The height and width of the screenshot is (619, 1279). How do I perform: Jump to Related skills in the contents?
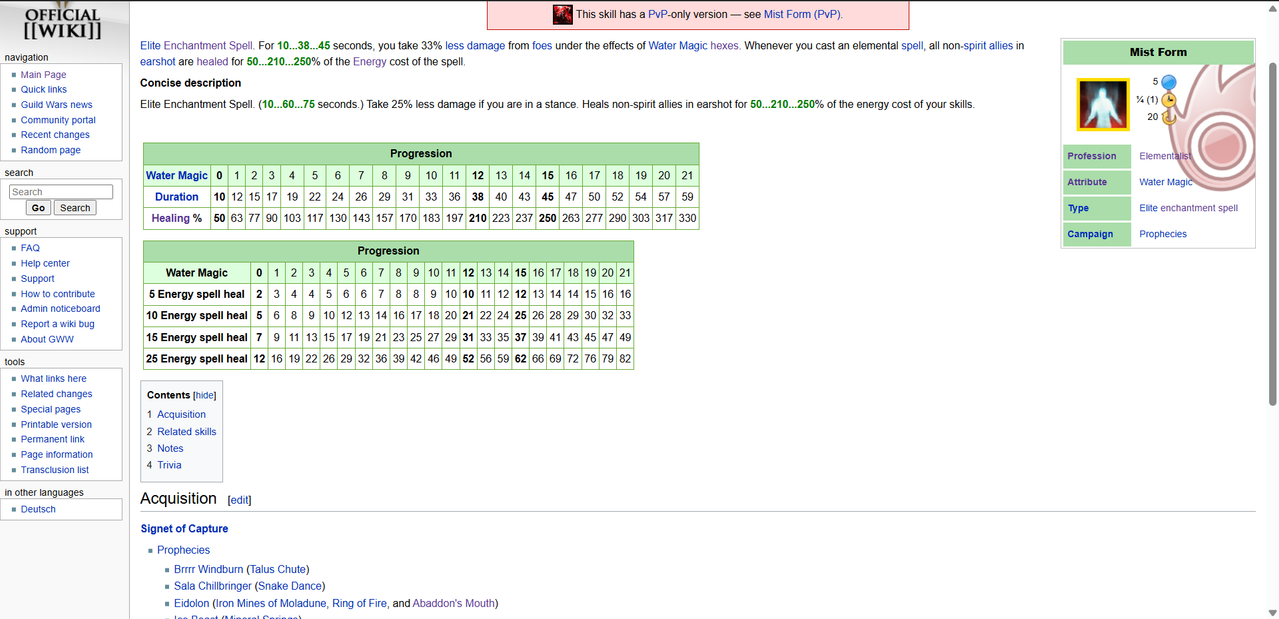[187, 431]
